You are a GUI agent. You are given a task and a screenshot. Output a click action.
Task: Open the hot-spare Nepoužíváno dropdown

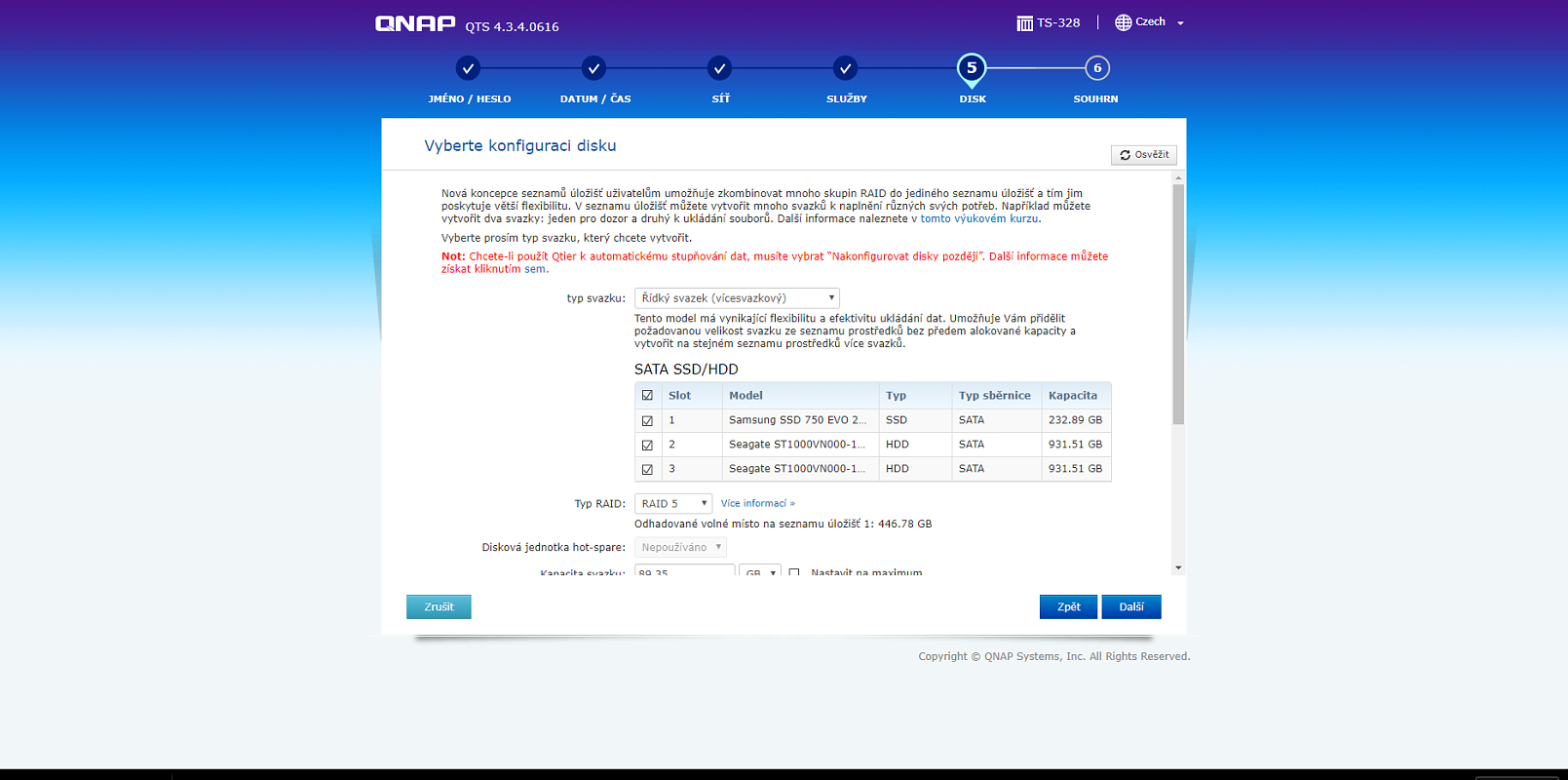680,548
